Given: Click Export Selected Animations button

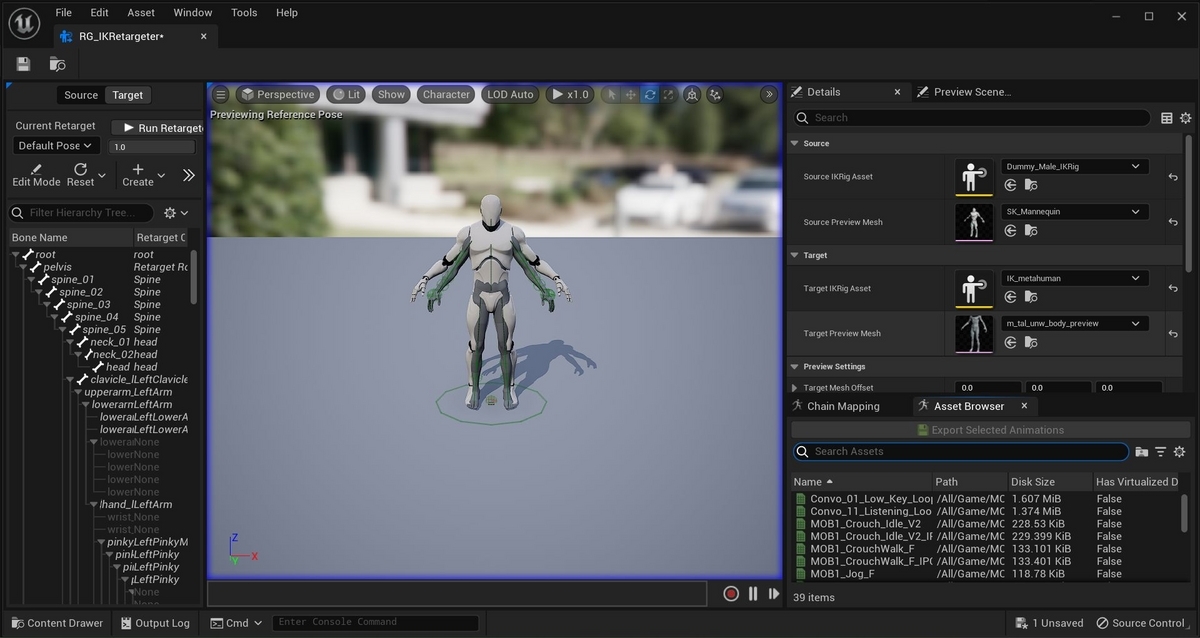Looking at the screenshot, I should [990, 430].
